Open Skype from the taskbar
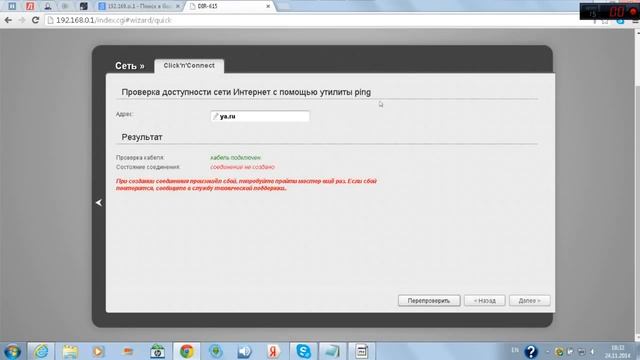The height and width of the screenshot is (360, 640). click(303, 351)
